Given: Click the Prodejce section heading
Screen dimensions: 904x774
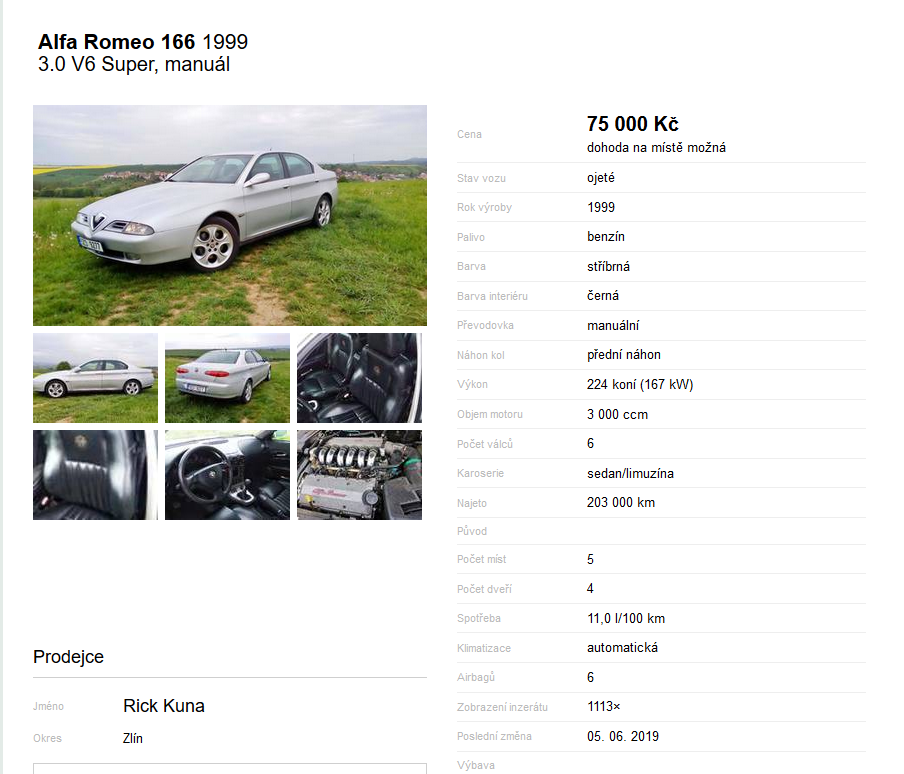Looking at the screenshot, I should [x=68, y=656].
